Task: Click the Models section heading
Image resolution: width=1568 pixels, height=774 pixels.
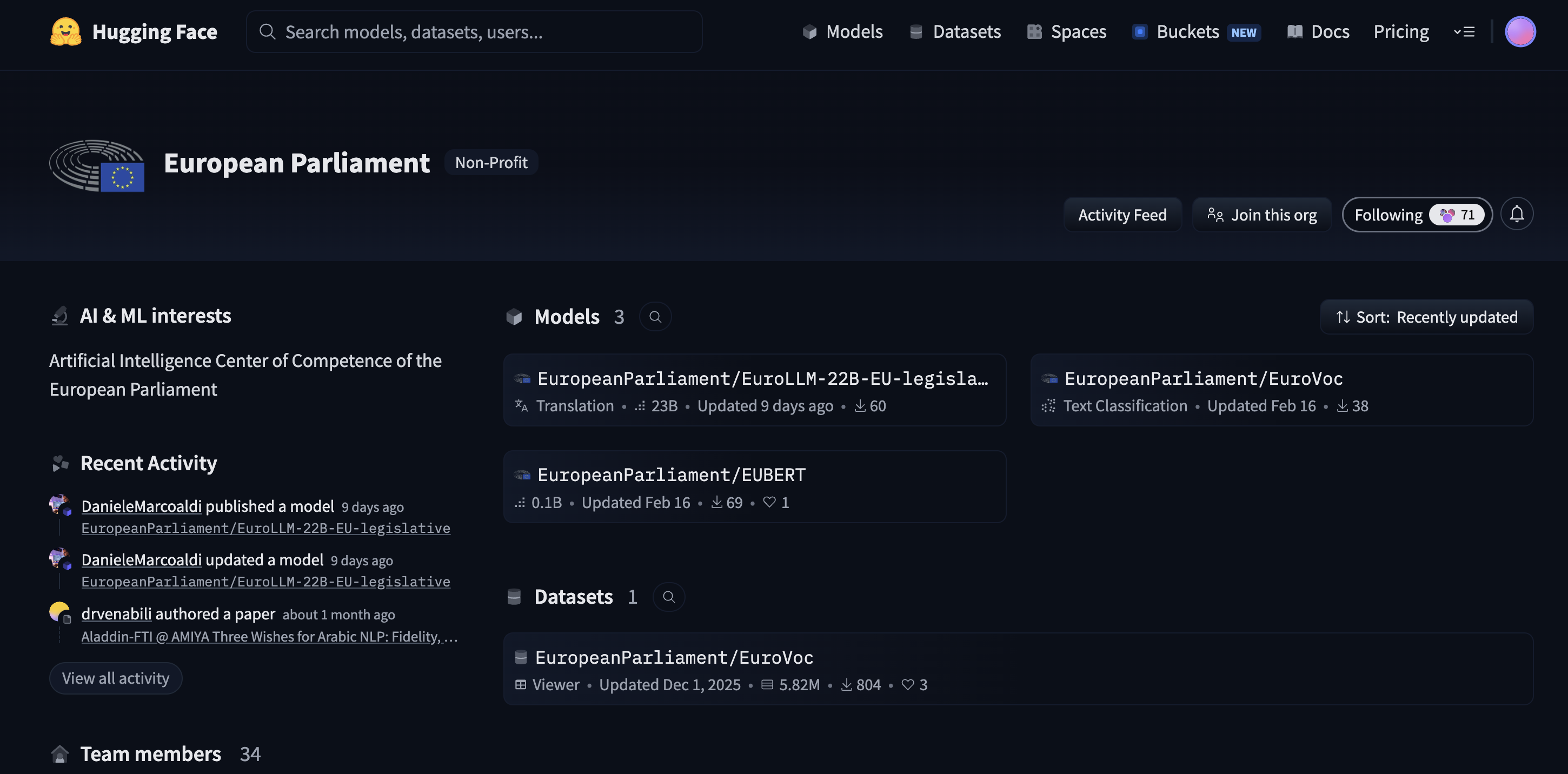Action: click(567, 317)
